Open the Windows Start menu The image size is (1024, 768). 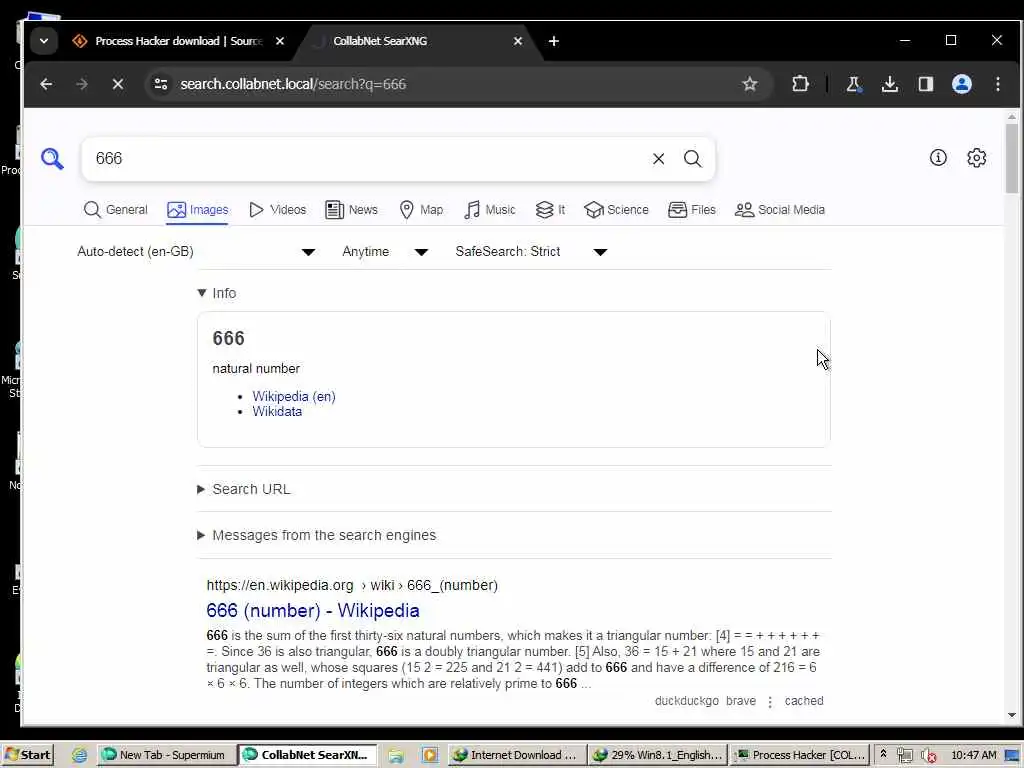click(27, 755)
